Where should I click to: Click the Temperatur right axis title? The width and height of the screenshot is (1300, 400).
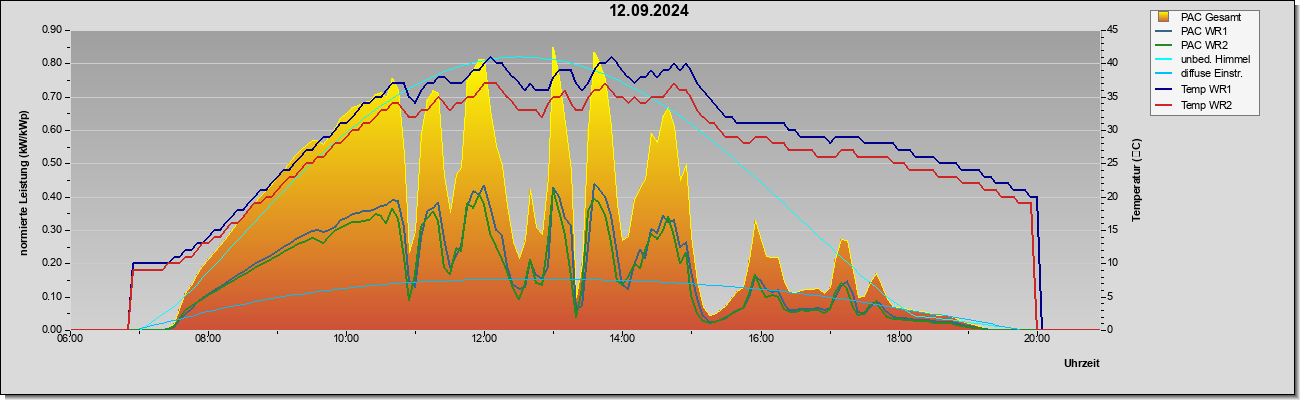coord(1136,180)
